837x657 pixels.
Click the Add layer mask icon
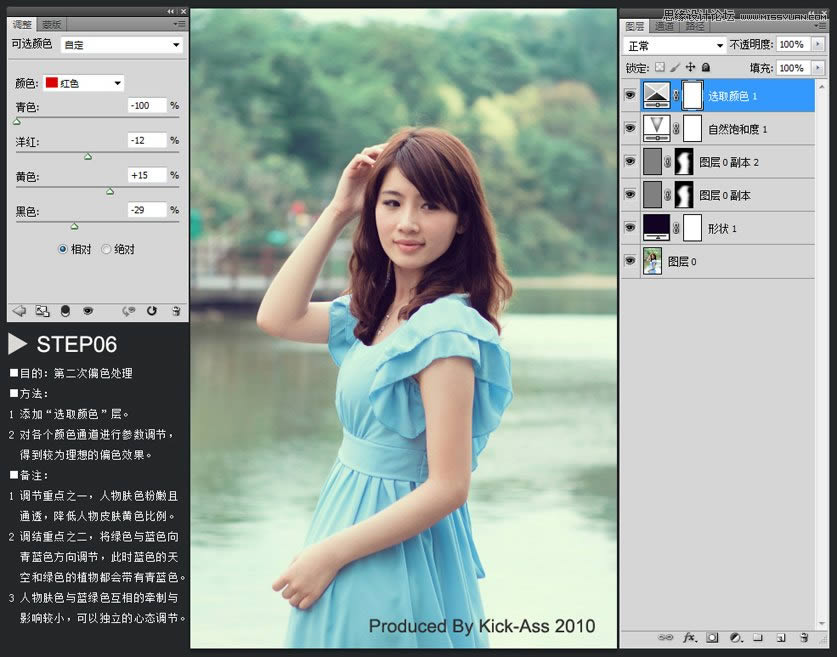pos(712,638)
